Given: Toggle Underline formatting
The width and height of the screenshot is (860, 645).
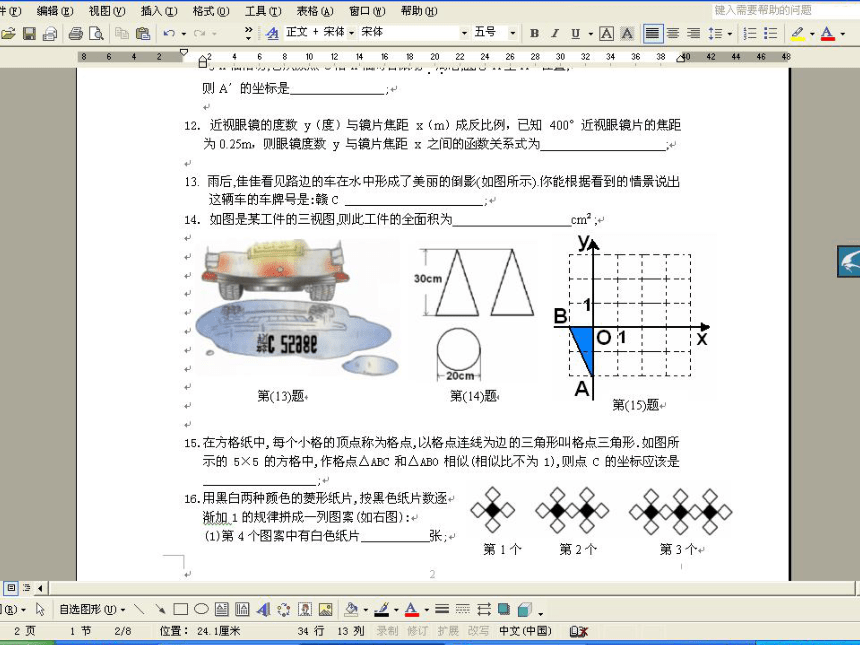Looking at the screenshot, I should pos(575,34).
